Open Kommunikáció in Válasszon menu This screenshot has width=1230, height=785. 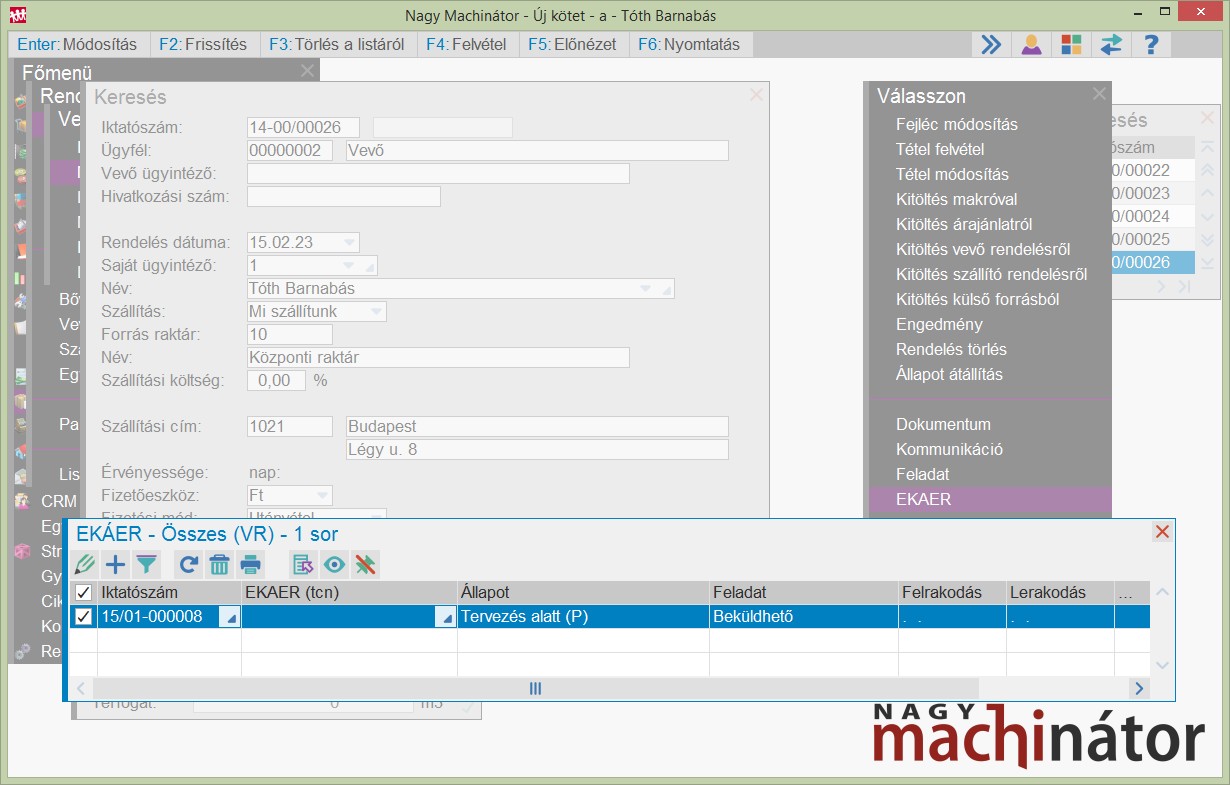coord(949,449)
